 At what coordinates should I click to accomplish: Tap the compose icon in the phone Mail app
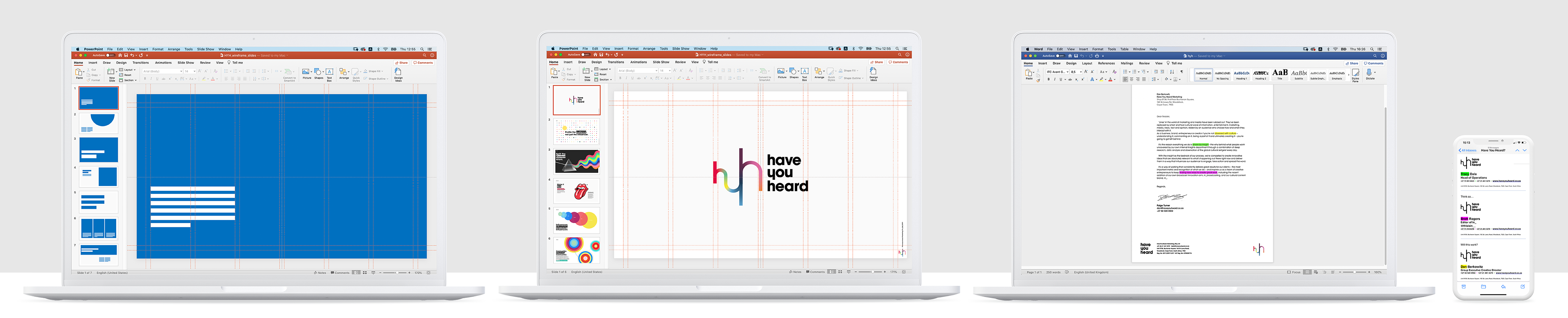tap(1522, 287)
